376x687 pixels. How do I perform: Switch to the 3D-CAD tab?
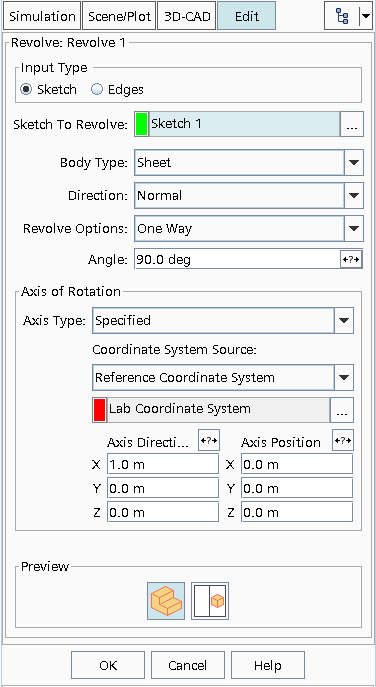[187, 16]
